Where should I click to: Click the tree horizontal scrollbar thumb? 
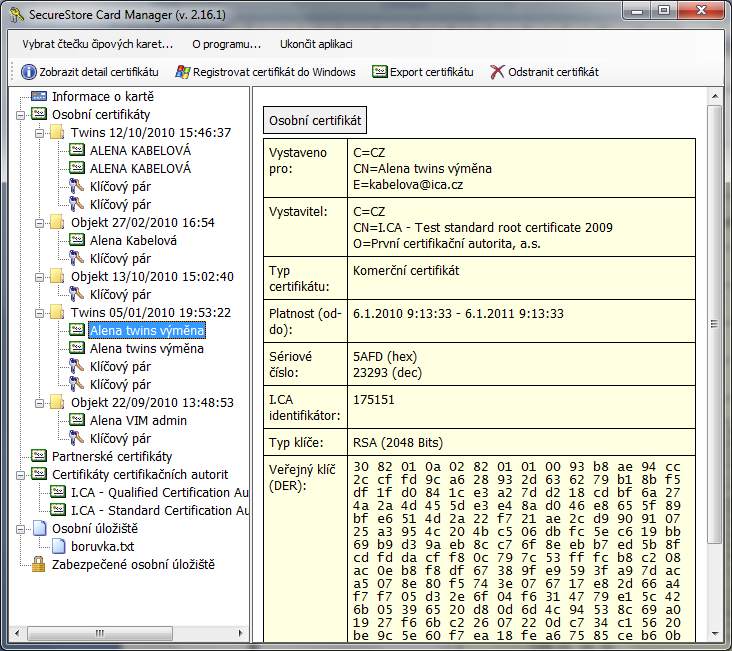click(x=100, y=633)
